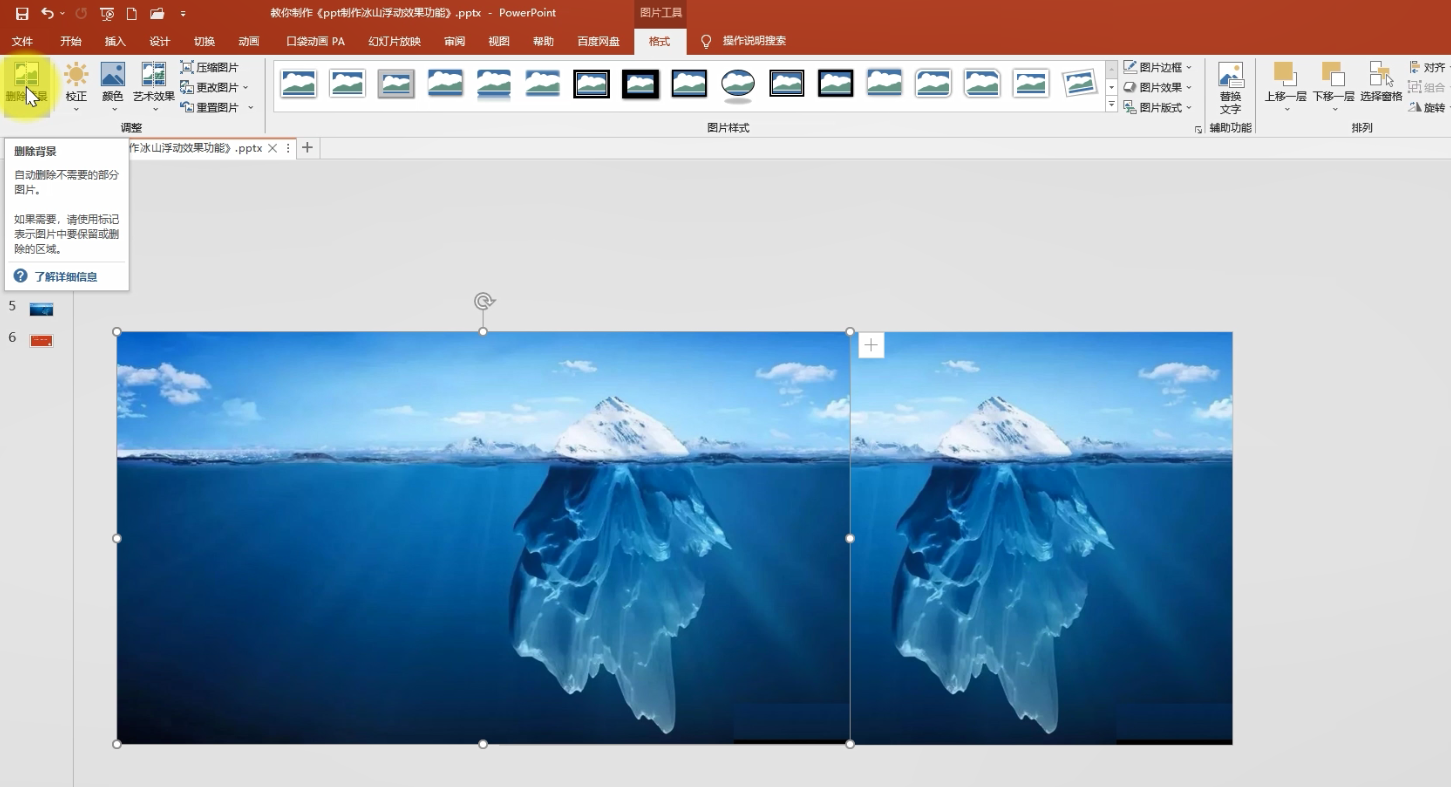The height and width of the screenshot is (787, 1451).
Task: Save the presentation from quick access toolbar
Action: [22, 14]
